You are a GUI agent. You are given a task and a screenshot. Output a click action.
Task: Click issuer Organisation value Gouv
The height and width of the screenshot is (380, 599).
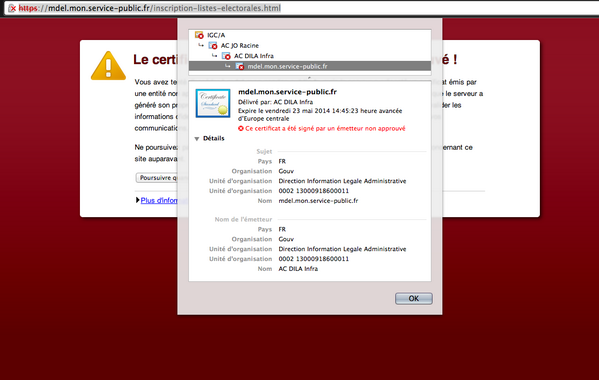[x=286, y=239]
